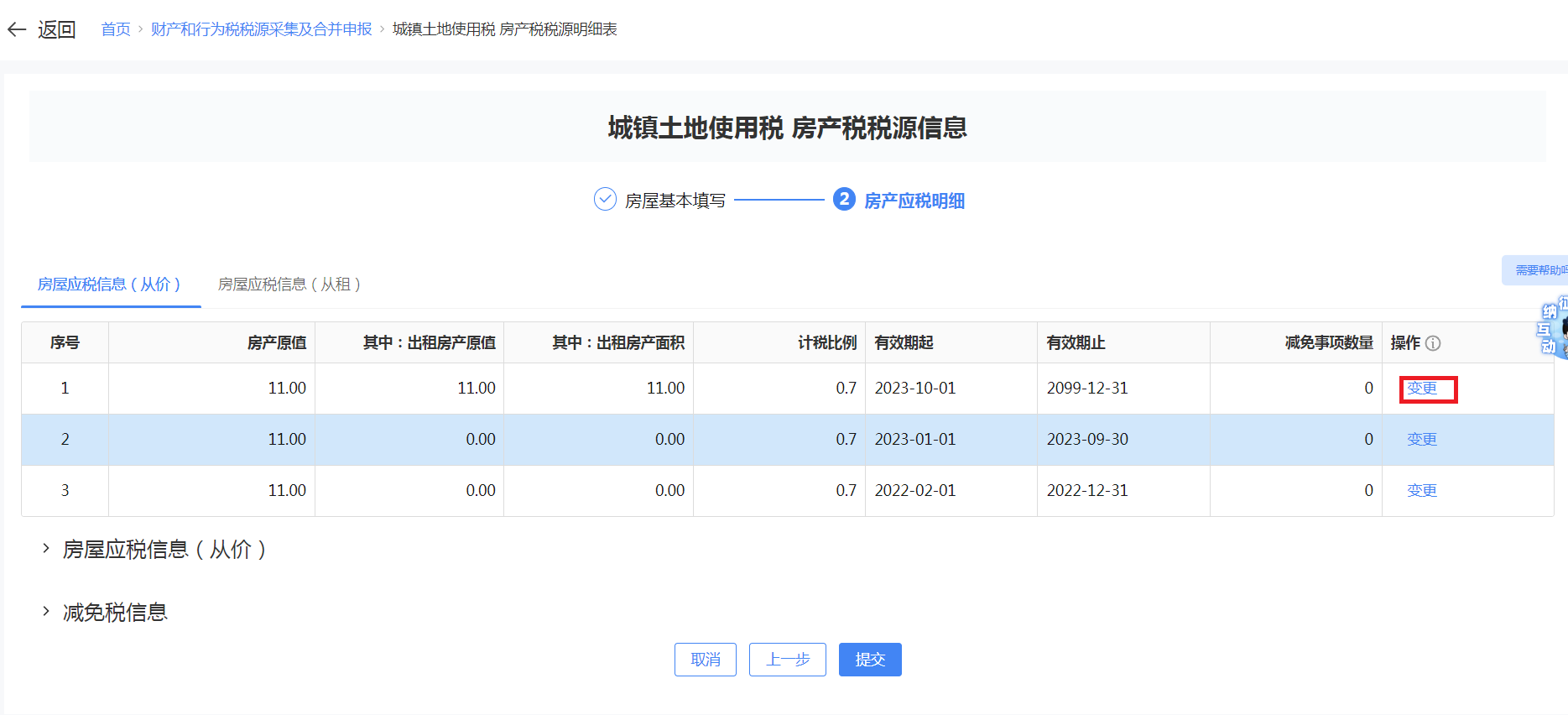1568x715 pixels.
Task: Click the 提交 button
Action: pyautogui.click(x=870, y=660)
